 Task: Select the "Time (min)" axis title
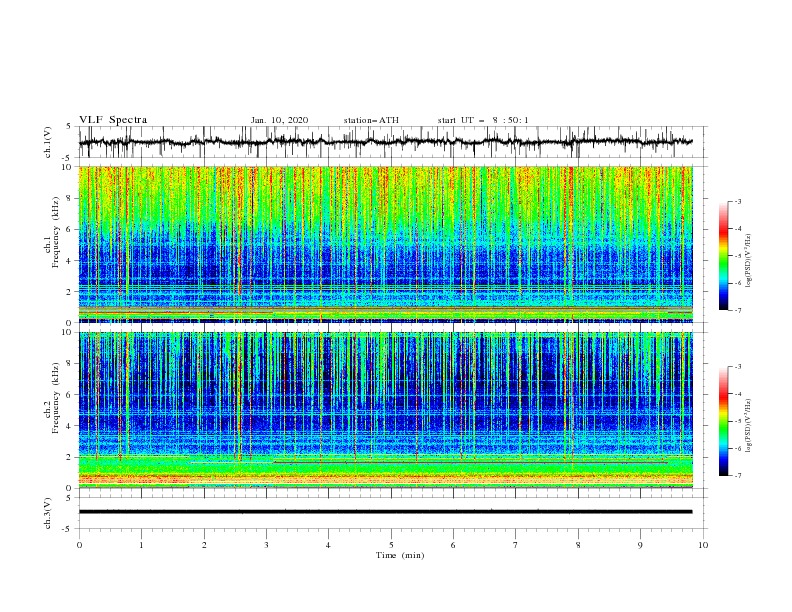[x=400, y=555]
